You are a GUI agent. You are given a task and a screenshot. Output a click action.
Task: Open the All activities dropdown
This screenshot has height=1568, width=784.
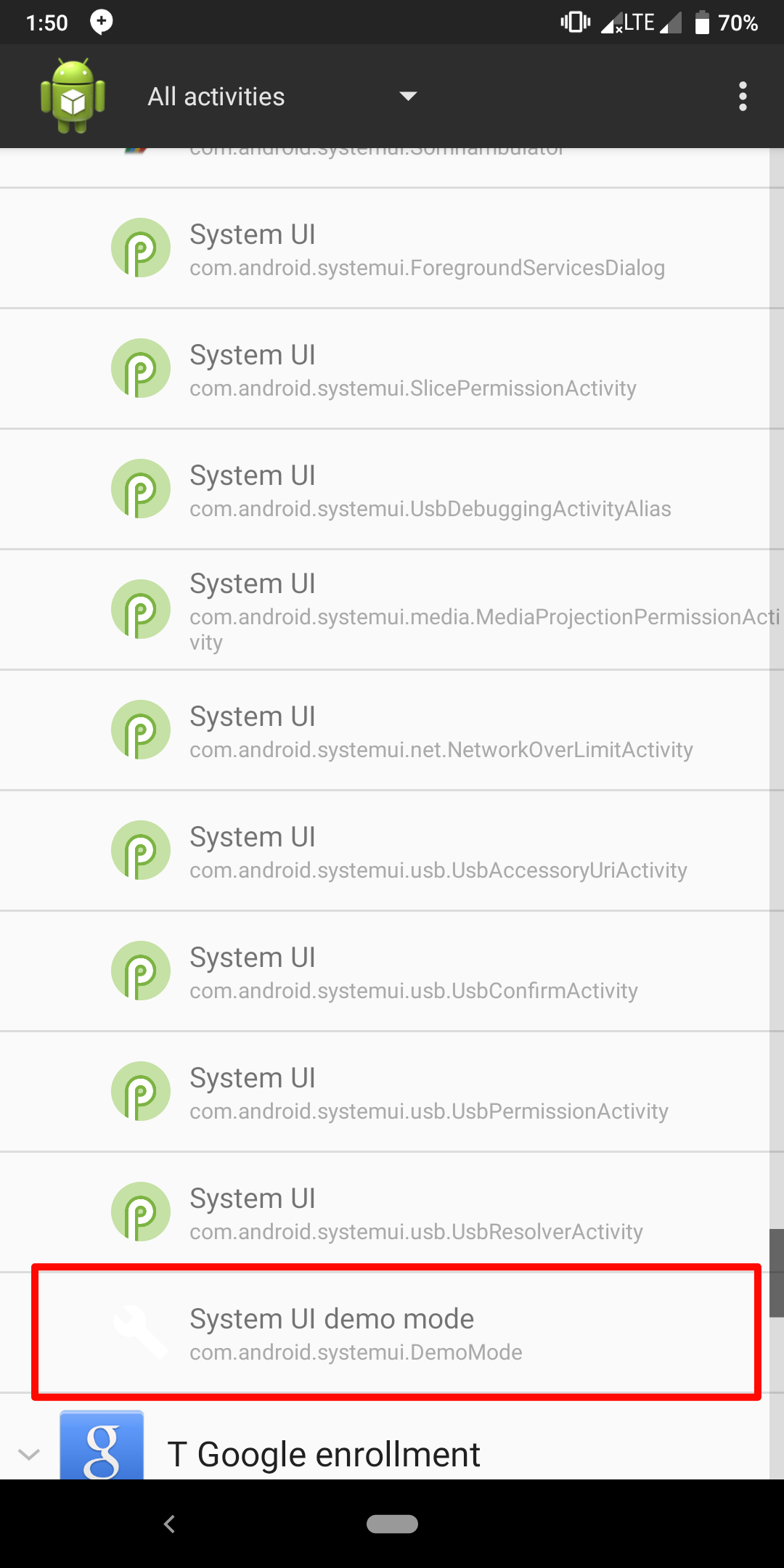(216, 97)
